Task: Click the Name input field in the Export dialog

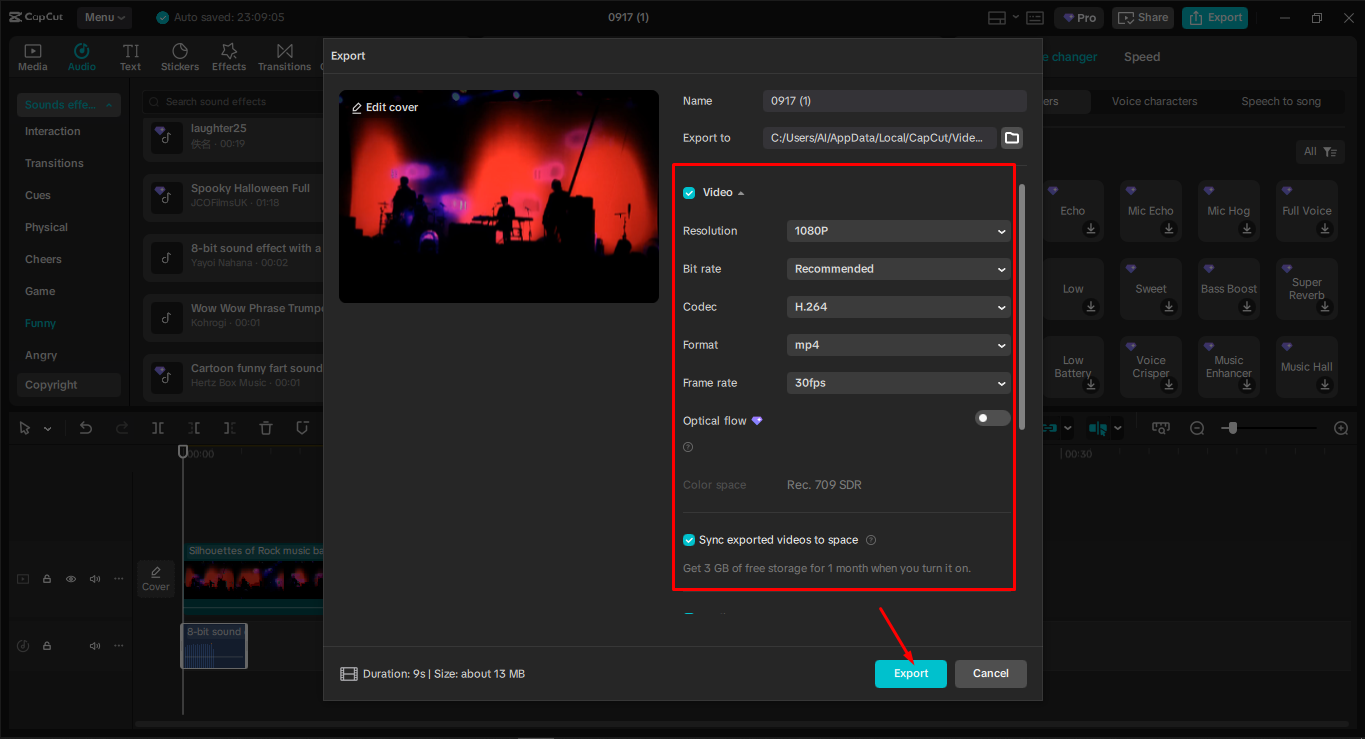Action: [x=894, y=101]
